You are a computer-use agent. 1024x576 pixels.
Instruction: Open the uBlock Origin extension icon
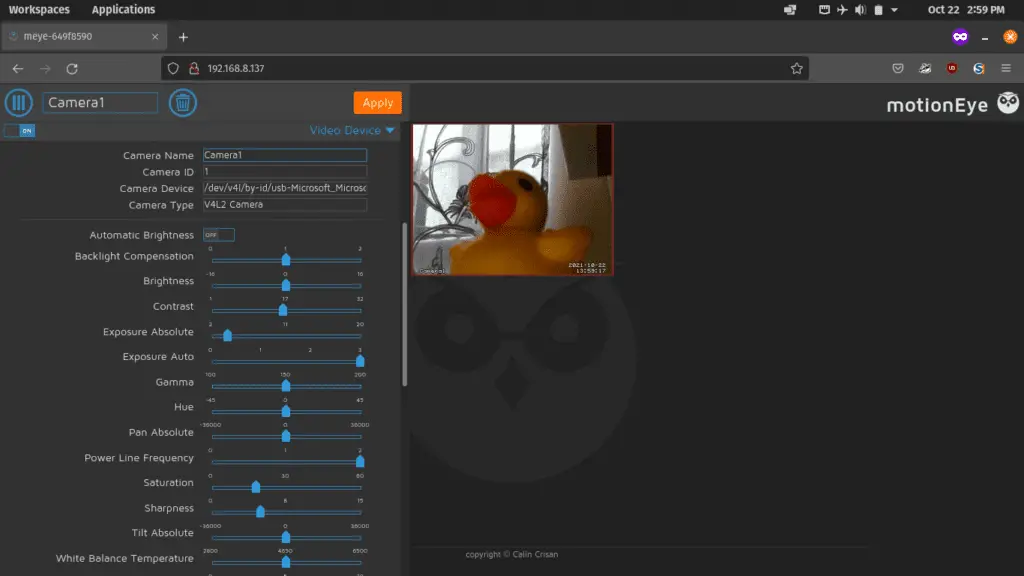[952, 69]
